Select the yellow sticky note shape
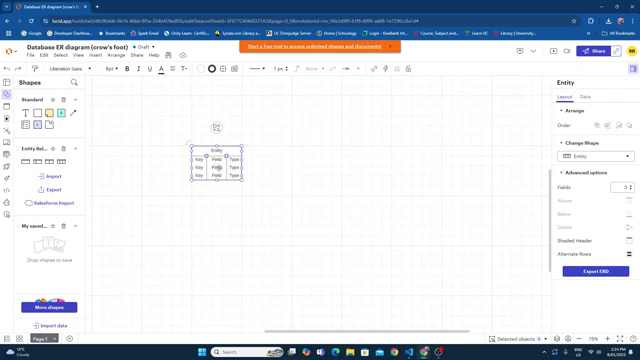The width and height of the screenshot is (640, 360). click(49, 113)
